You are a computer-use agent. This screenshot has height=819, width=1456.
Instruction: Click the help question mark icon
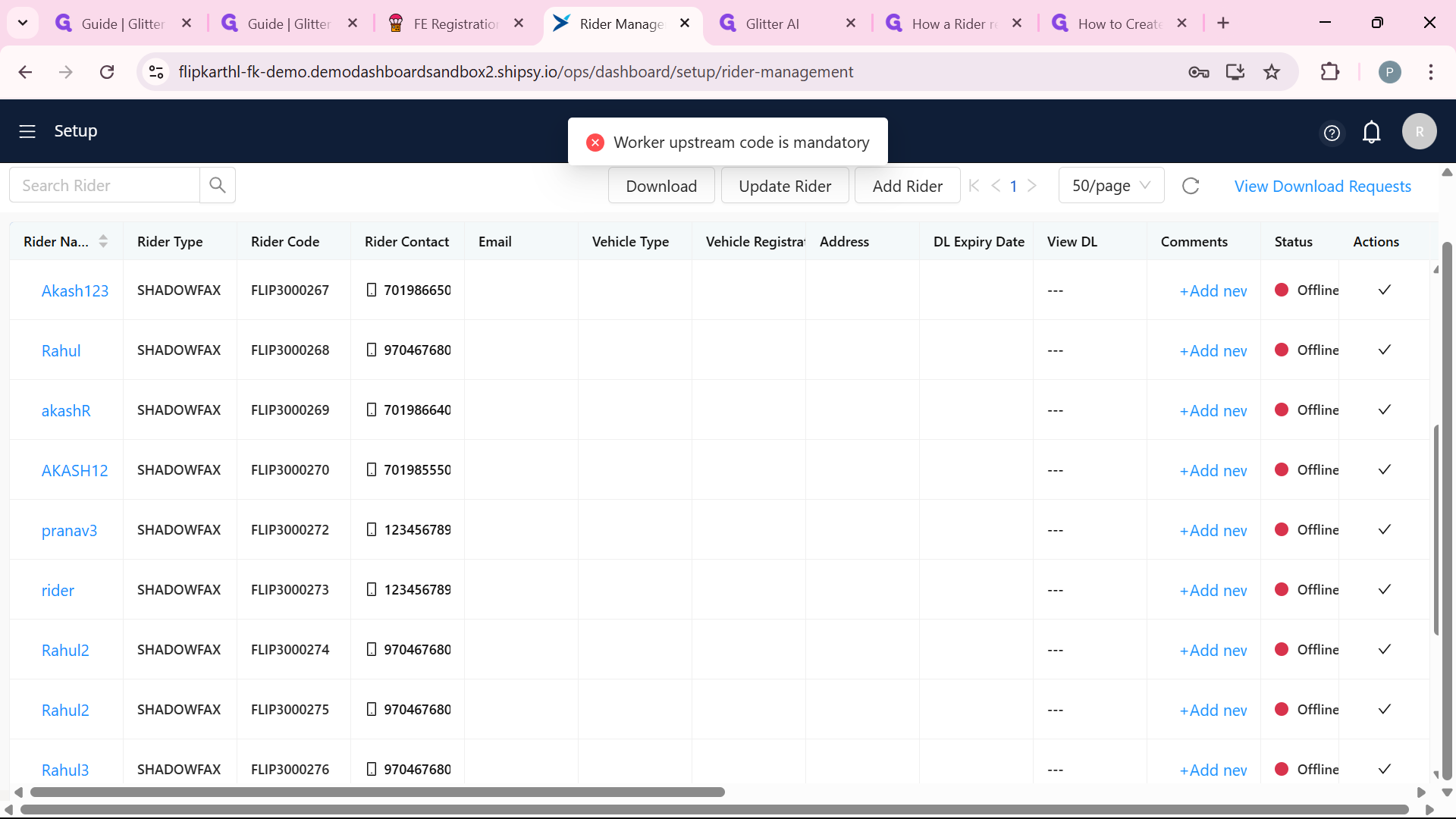click(x=1332, y=133)
